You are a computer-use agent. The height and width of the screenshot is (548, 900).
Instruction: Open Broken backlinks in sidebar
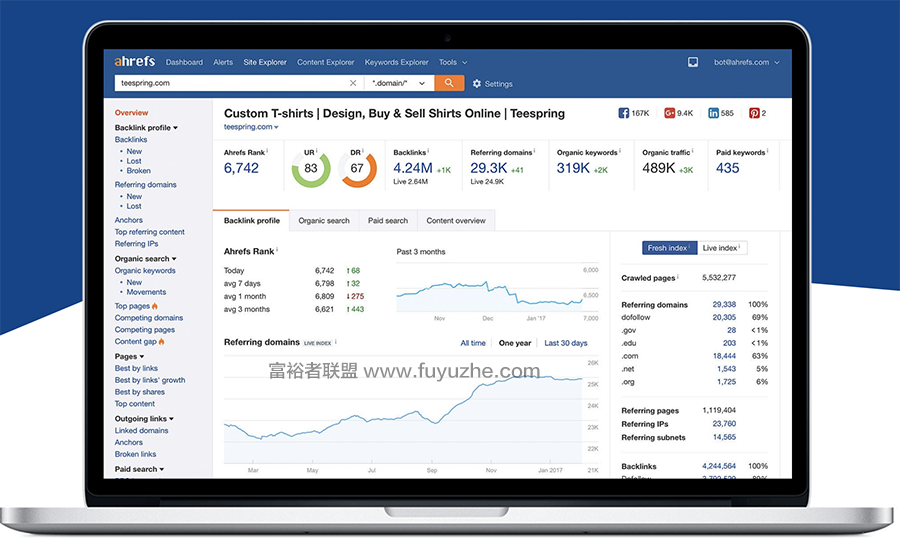tap(139, 170)
